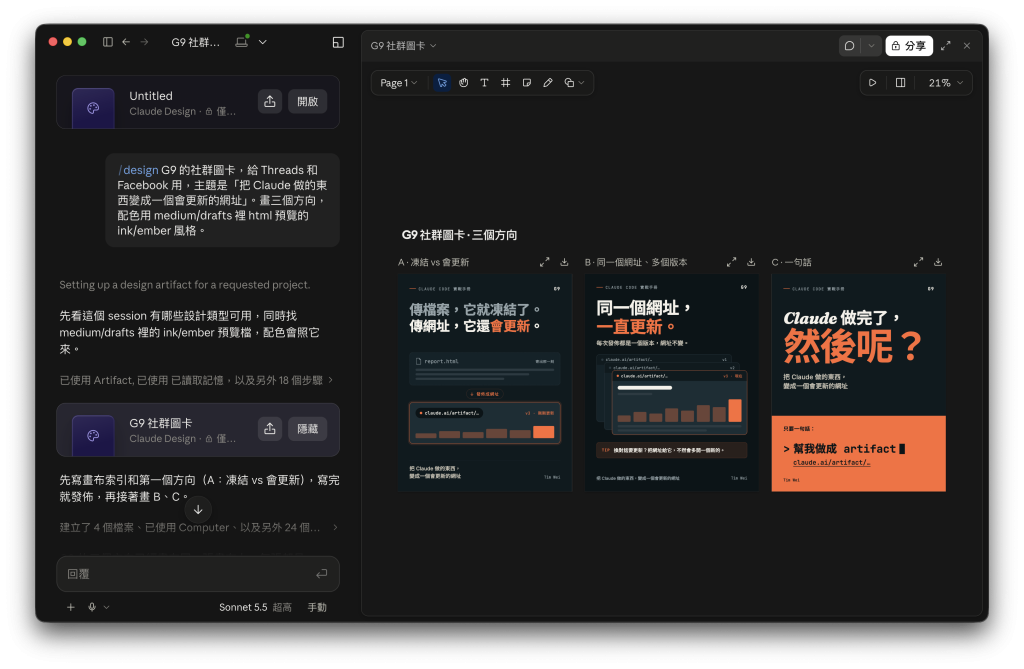The height and width of the screenshot is (669, 1024).
Task: Expand card A 凍結 vs 會更新
Action: (545, 262)
